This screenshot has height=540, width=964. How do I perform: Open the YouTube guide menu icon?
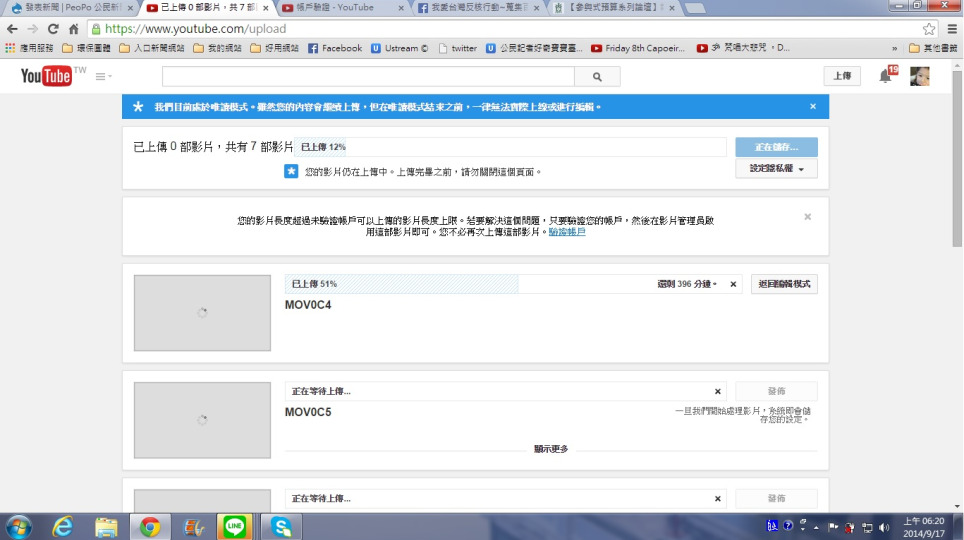pyautogui.click(x=103, y=77)
